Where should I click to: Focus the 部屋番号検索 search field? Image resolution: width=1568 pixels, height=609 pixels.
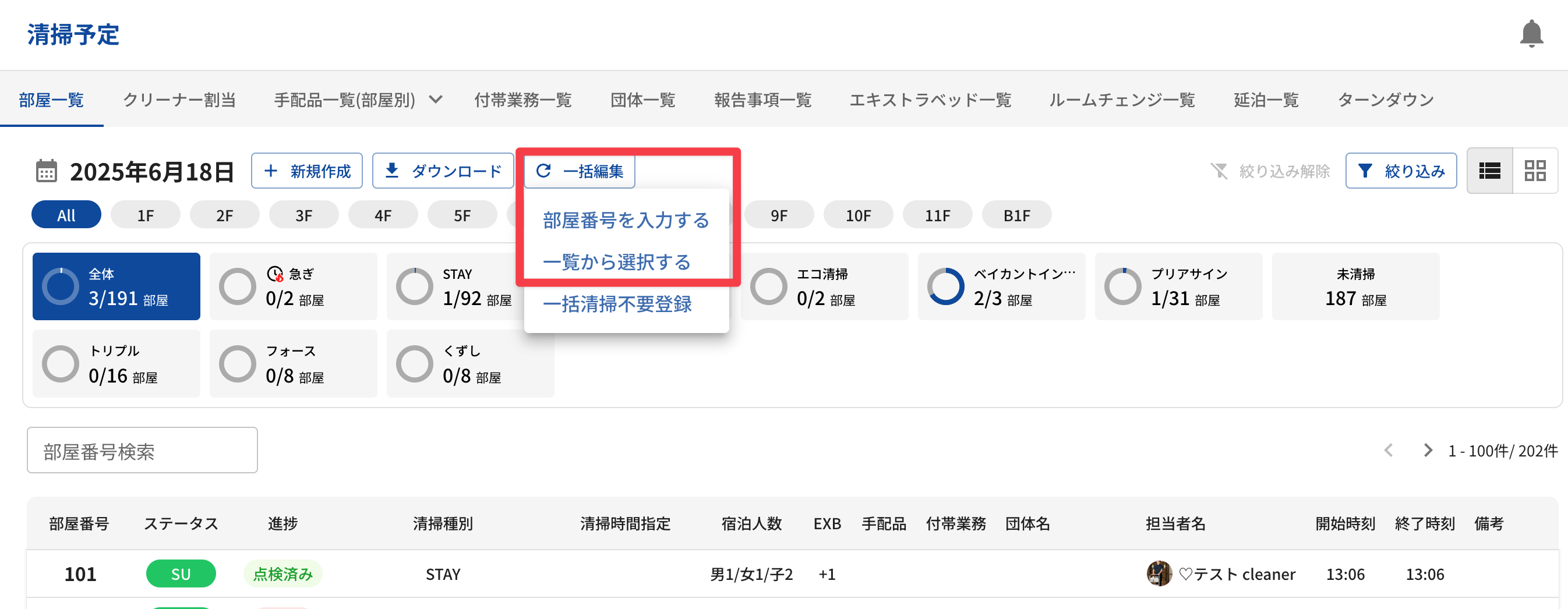click(142, 450)
